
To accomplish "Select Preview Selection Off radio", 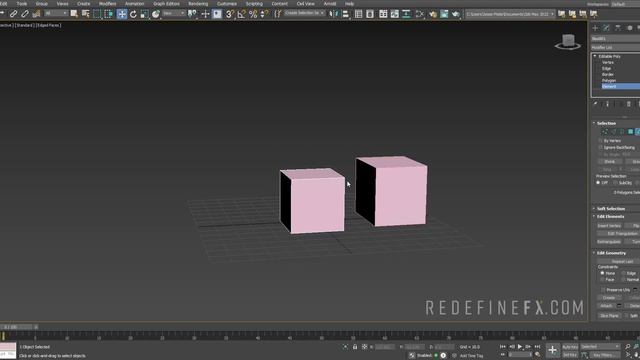I will pyautogui.click(x=598, y=182).
